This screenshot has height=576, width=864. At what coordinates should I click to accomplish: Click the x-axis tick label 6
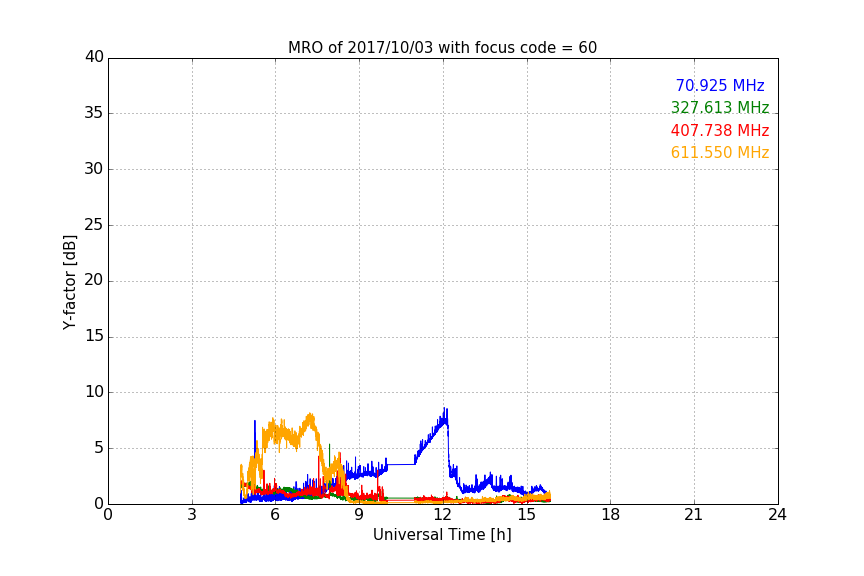coord(276,515)
